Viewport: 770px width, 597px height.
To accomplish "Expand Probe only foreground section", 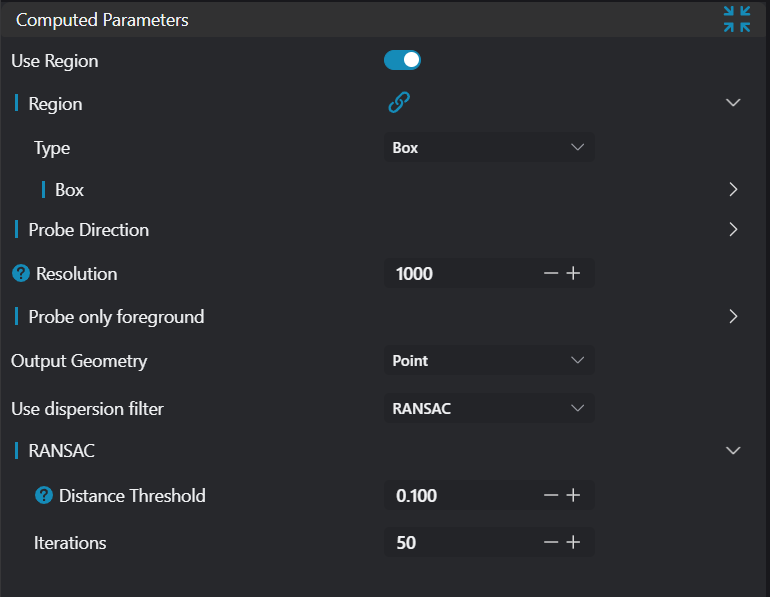I will 733,317.
